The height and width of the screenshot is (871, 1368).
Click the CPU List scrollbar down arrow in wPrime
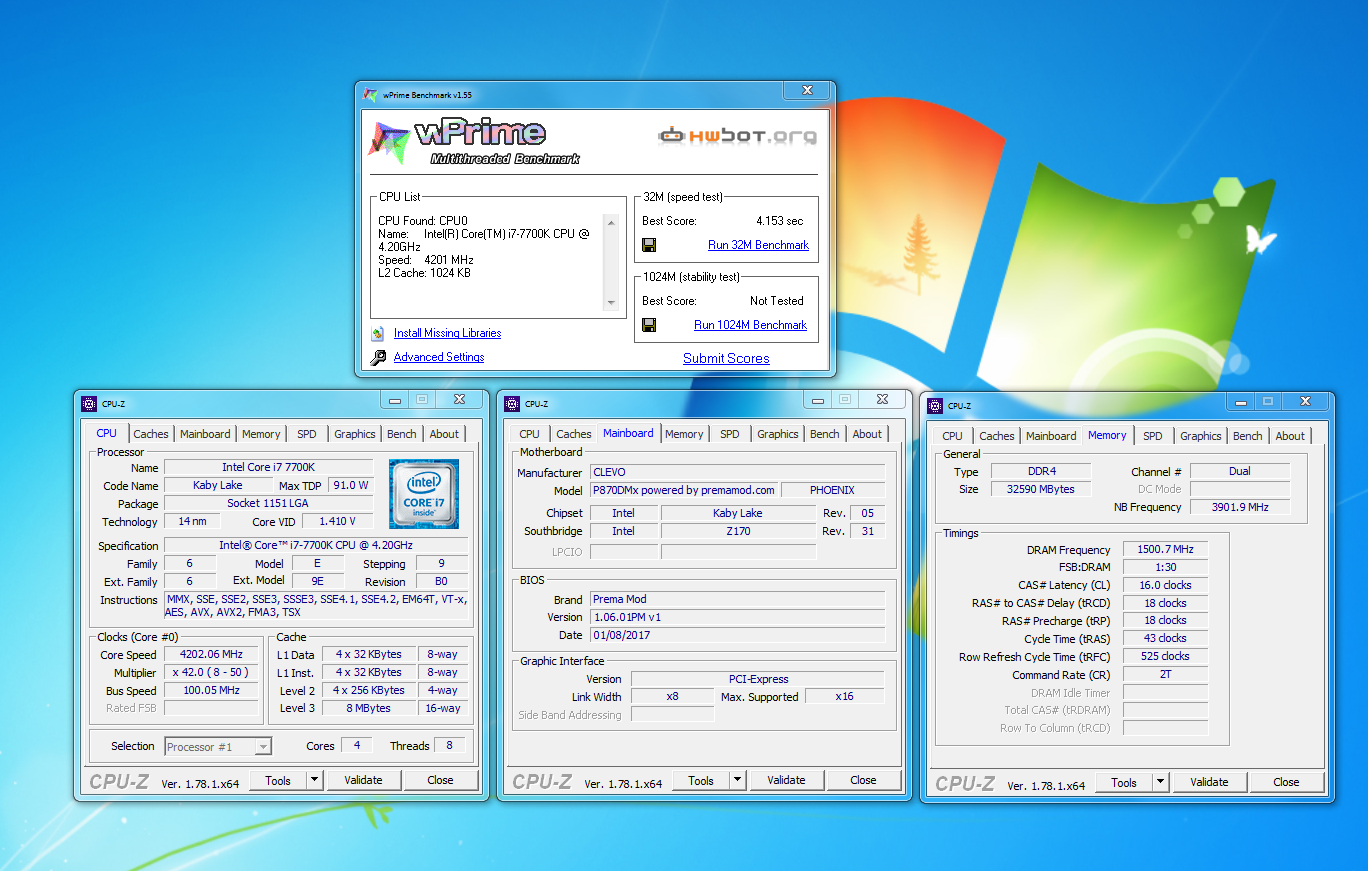(x=611, y=303)
